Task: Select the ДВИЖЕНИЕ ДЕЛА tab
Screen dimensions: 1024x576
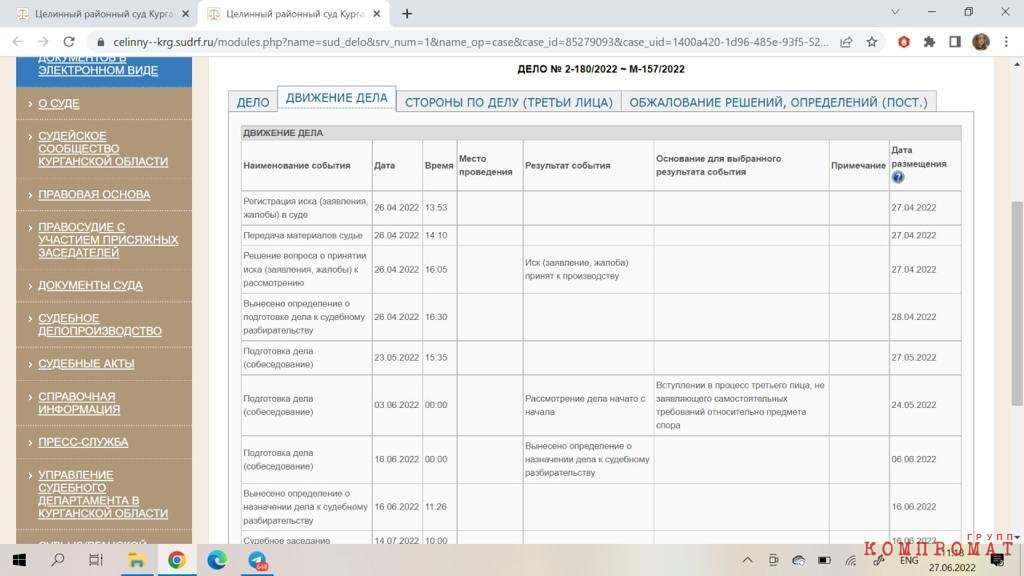Action: (x=336, y=98)
